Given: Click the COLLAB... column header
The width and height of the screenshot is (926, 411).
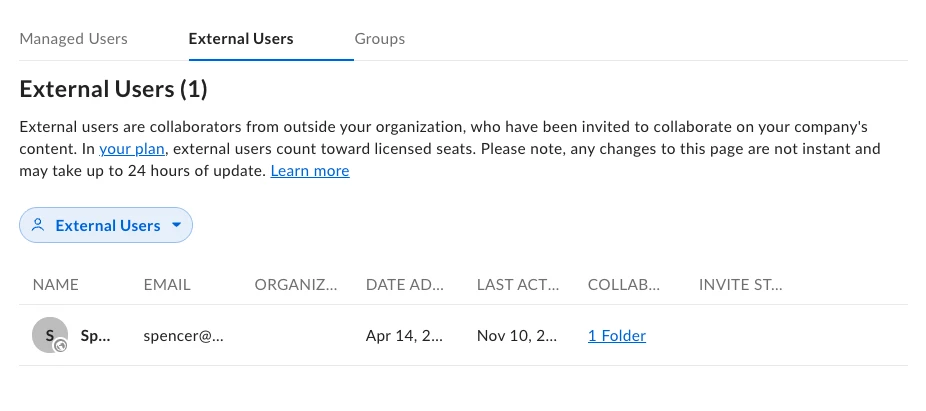Looking at the screenshot, I should click(x=624, y=285).
